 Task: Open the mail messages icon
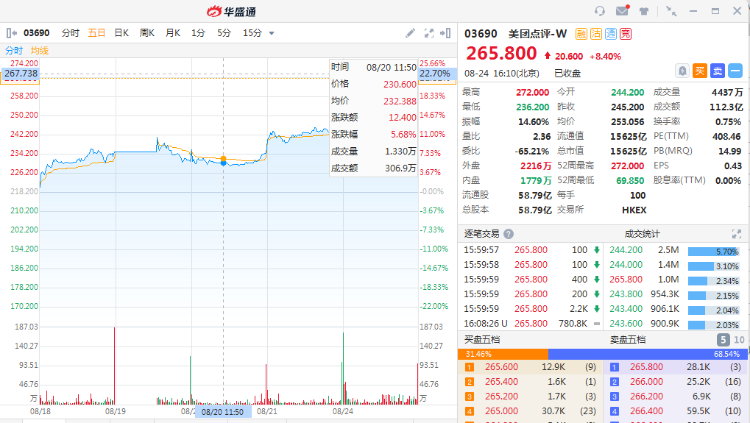pyautogui.click(x=622, y=11)
